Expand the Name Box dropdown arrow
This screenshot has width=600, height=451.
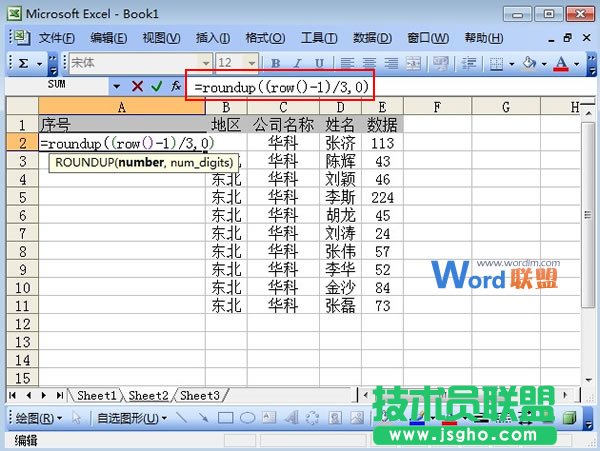tap(116, 87)
